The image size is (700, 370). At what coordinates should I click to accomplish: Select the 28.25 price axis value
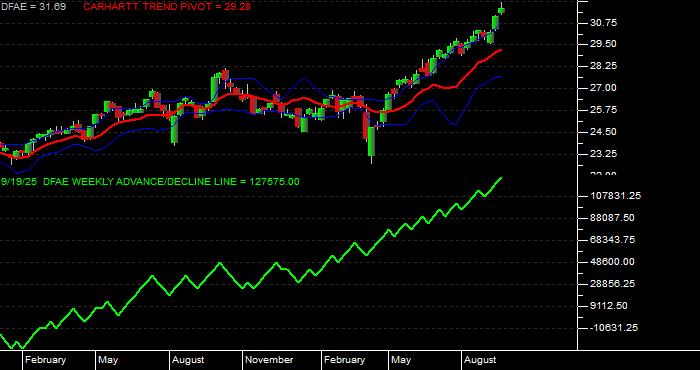coord(604,66)
